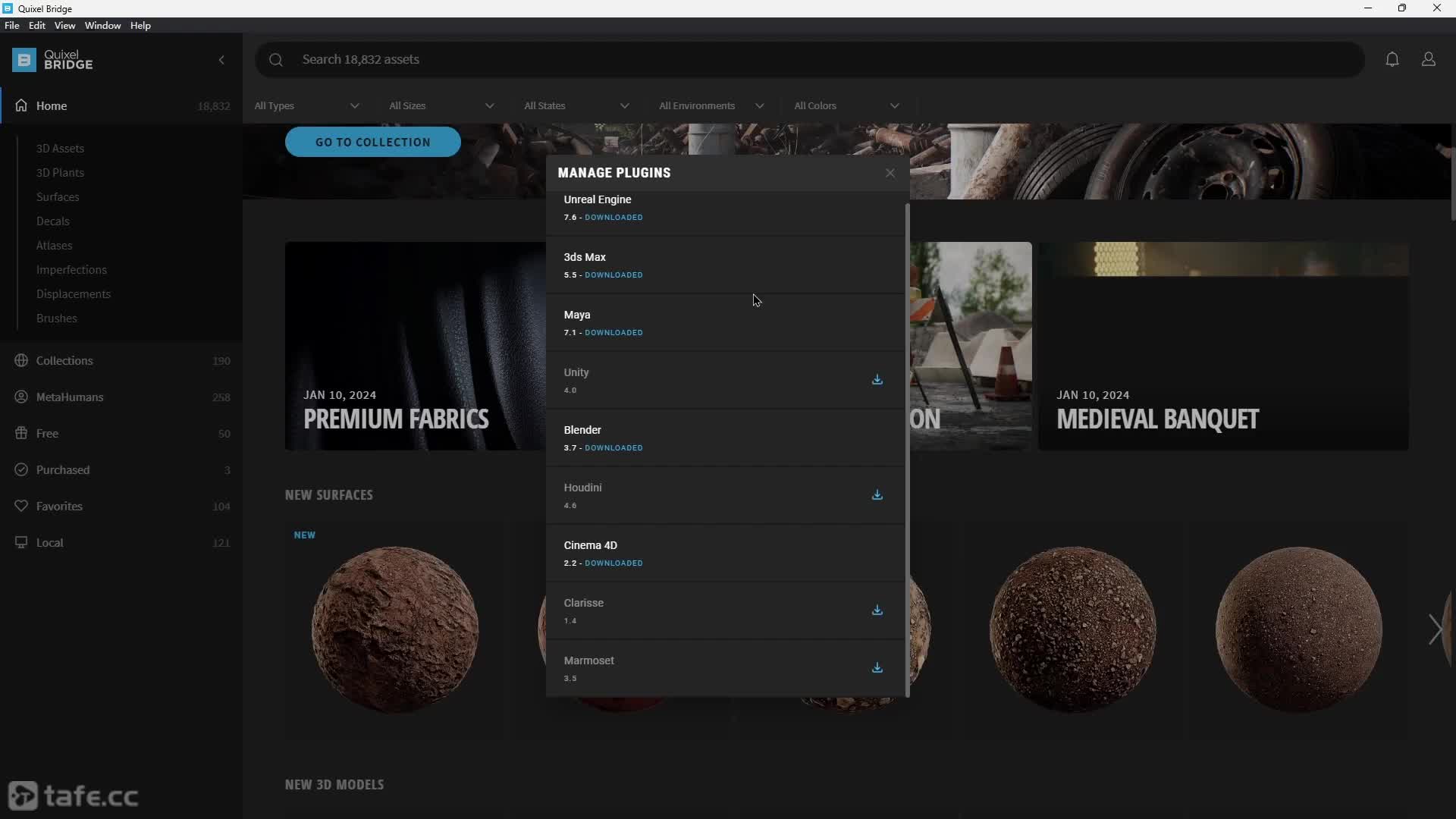Click the notifications bell icon

pos(1392,59)
